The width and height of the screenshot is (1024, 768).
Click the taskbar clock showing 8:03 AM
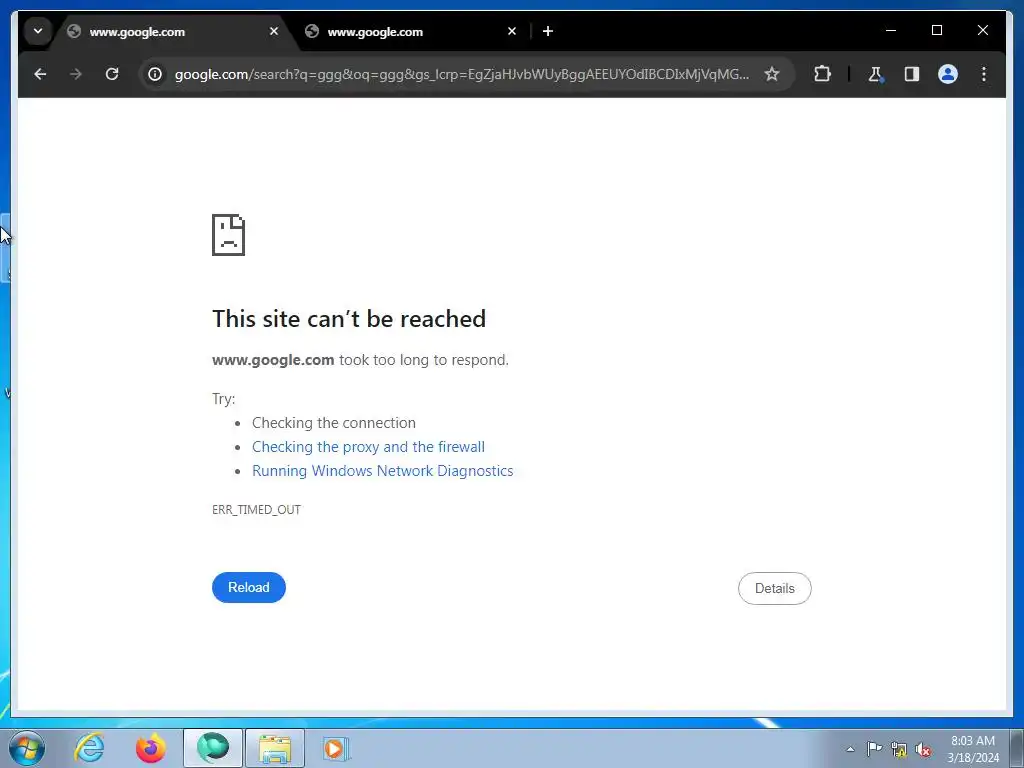pos(973,748)
